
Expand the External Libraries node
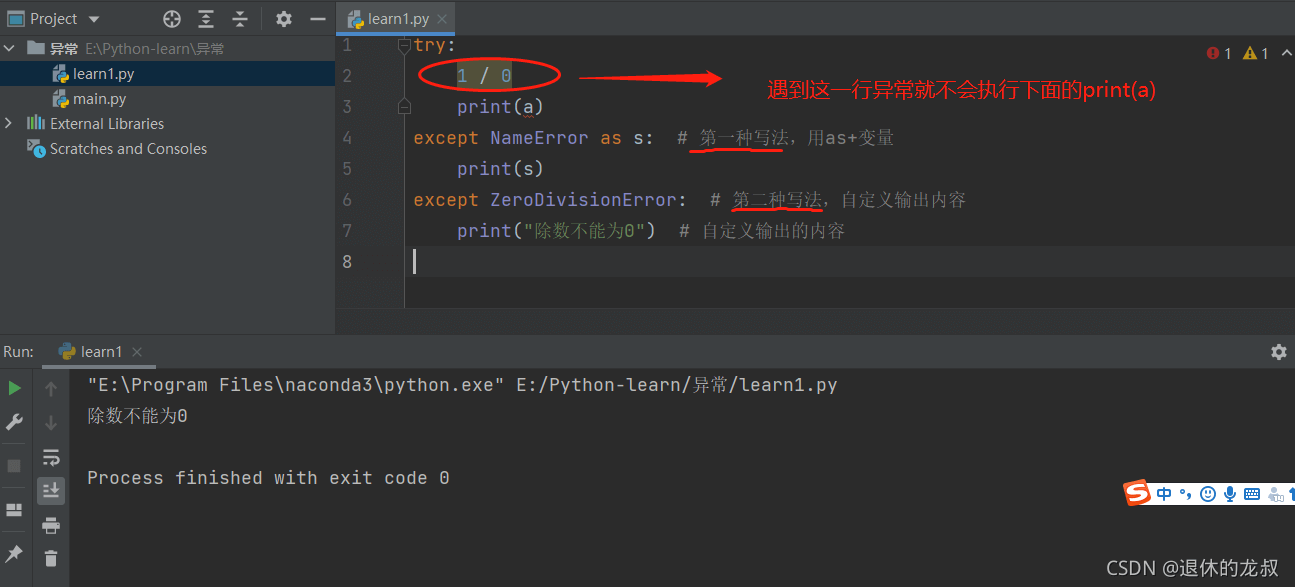coord(9,123)
